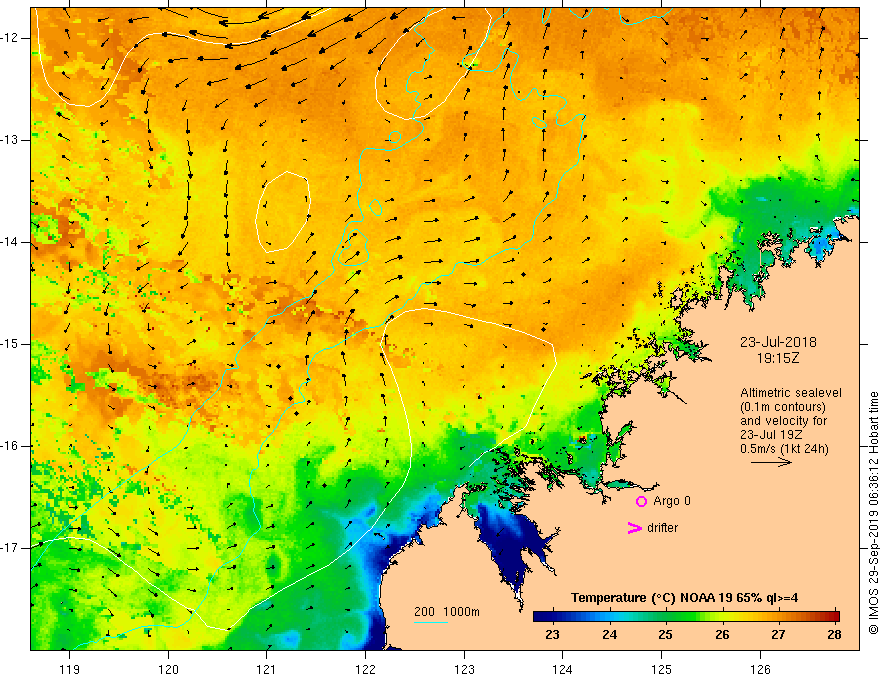Click the '(0.1m contours)' legend text
The height and width of the screenshot is (680, 880).
pos(783,407)
